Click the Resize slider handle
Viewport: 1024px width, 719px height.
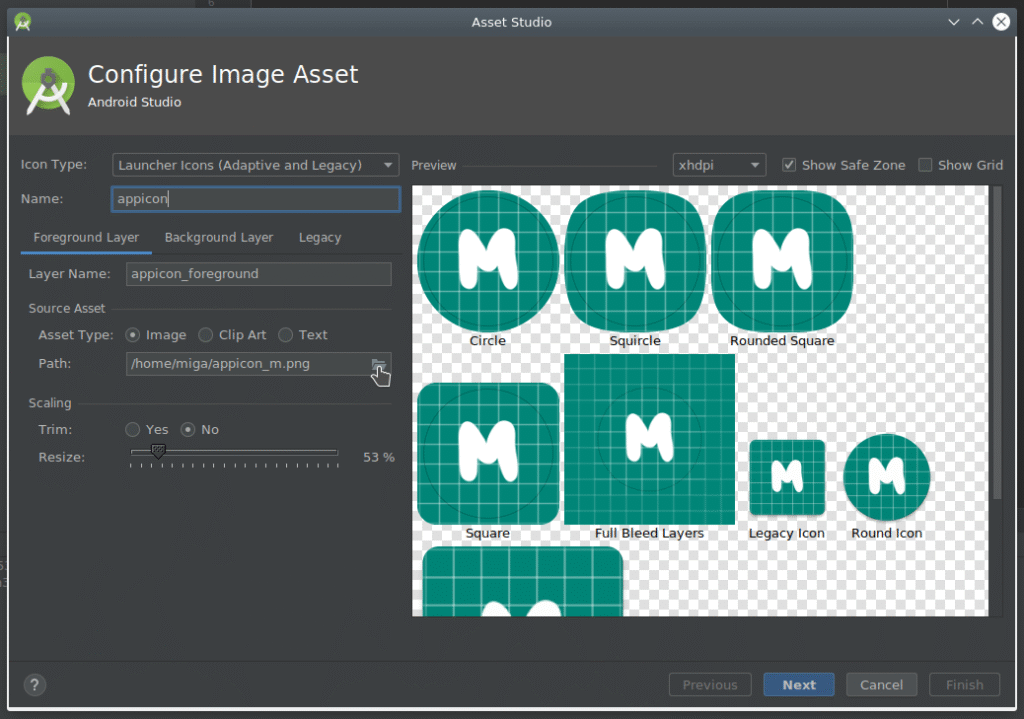pos(158,451)
